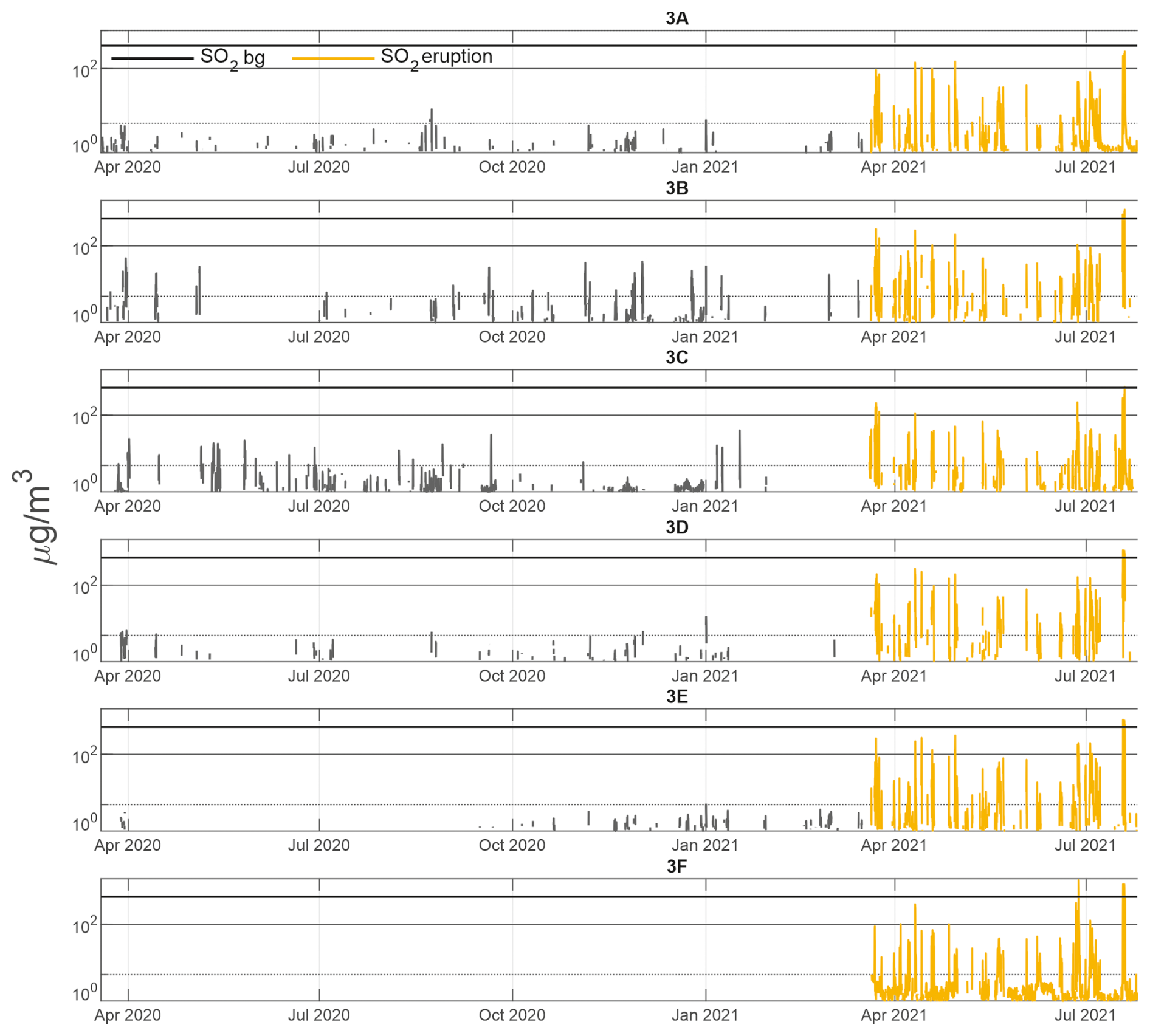Image resolution: width=1150 pixels, height=1036 pixels.
Task: Click Apr 2020 tick label under panel 3F
Action: point(128,1015)
